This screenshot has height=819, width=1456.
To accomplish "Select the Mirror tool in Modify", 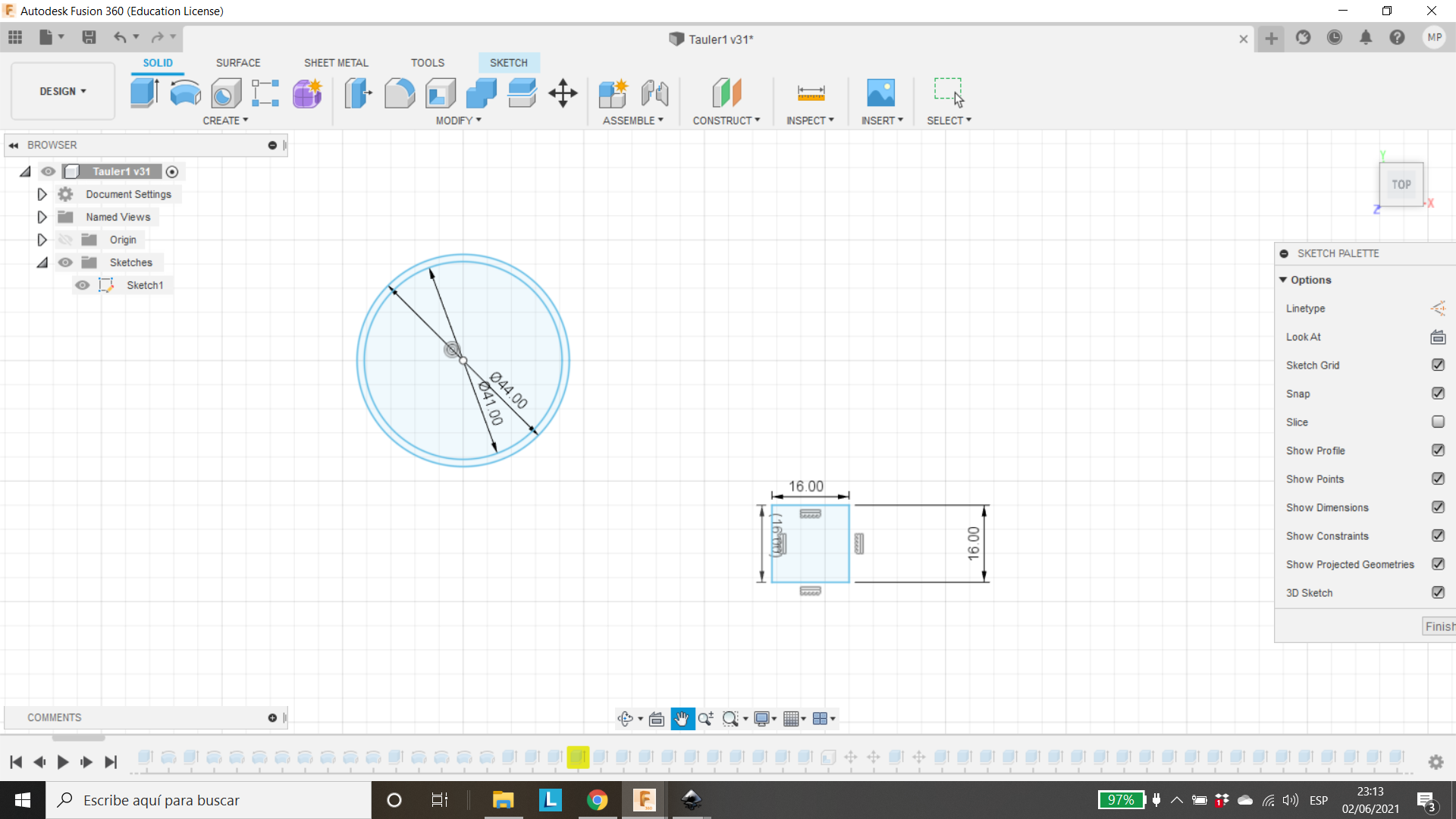I will [x=457, y=120].
